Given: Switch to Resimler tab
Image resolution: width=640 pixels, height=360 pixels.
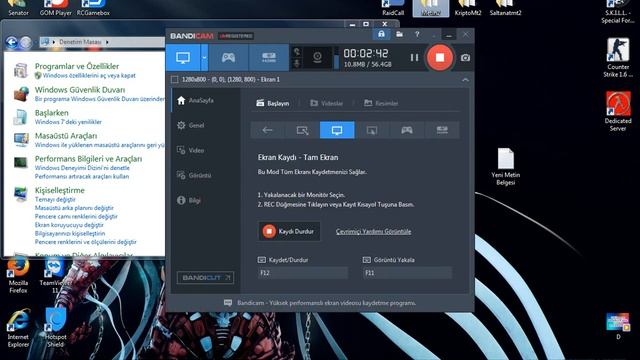Looking at the screenshot, I should coord(381,103).
